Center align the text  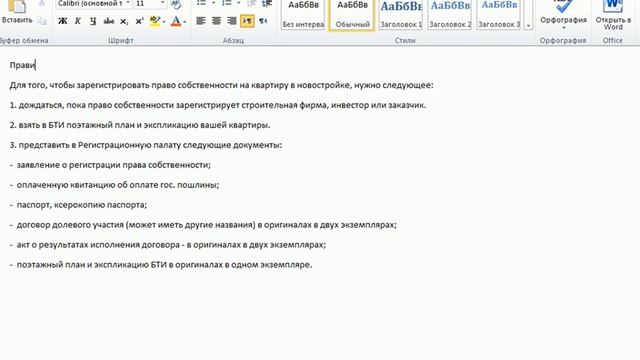pos(216,21)
